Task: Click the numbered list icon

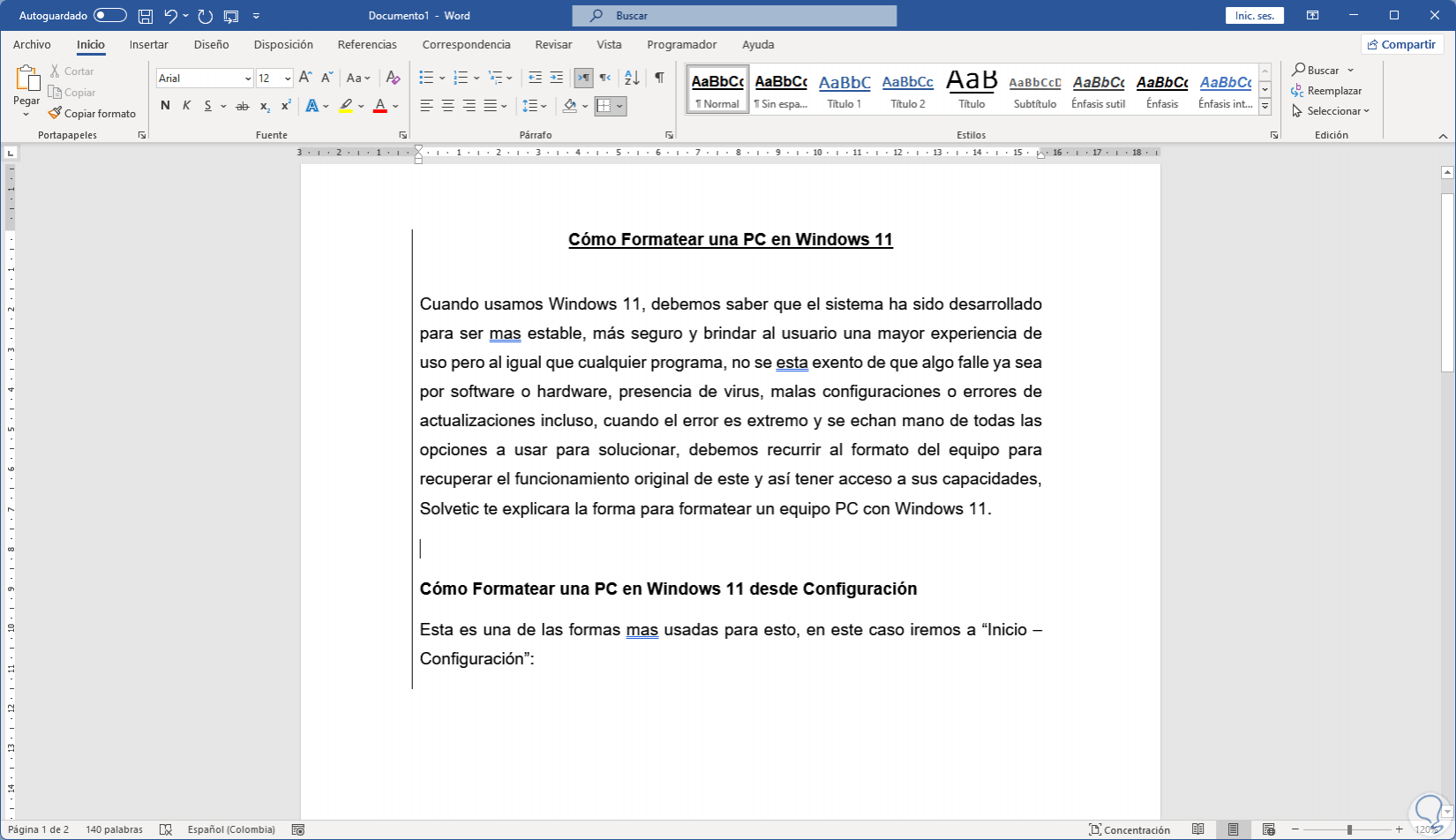Action: coord(461,78)
